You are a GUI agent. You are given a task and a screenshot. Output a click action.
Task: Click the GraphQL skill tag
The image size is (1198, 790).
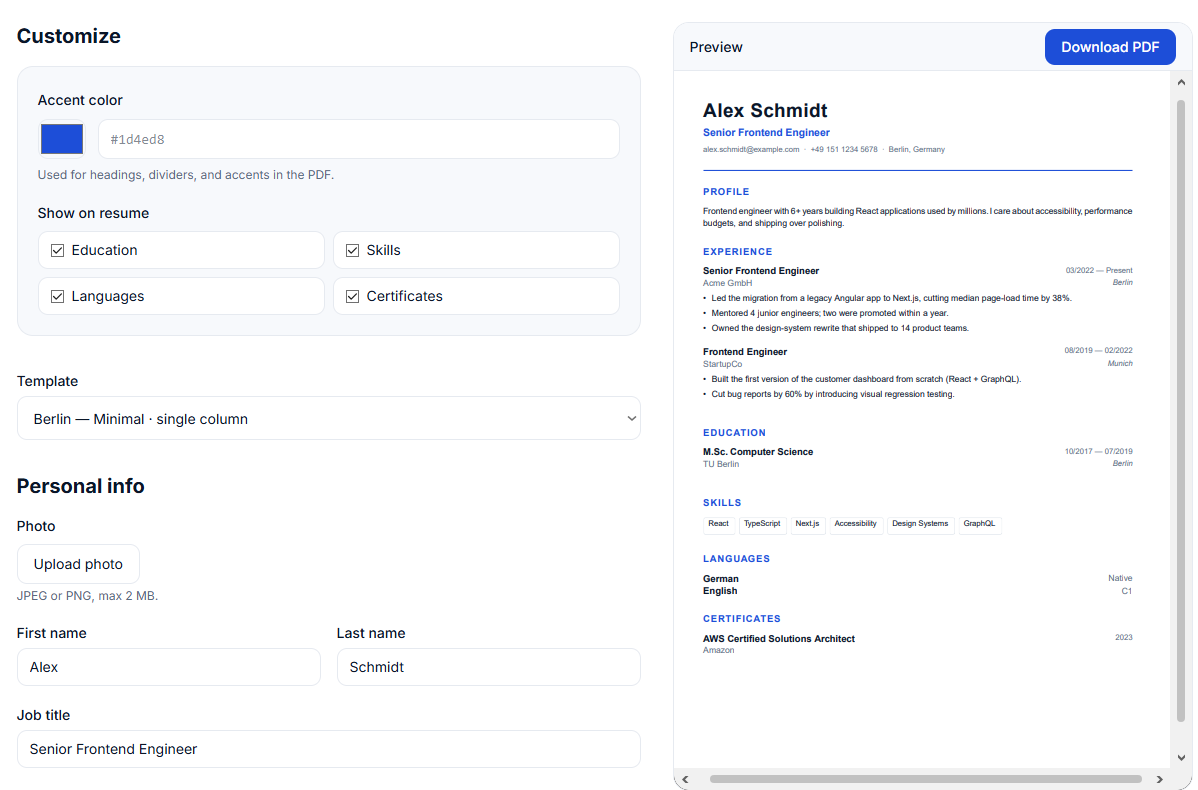(x=979, y=524)
